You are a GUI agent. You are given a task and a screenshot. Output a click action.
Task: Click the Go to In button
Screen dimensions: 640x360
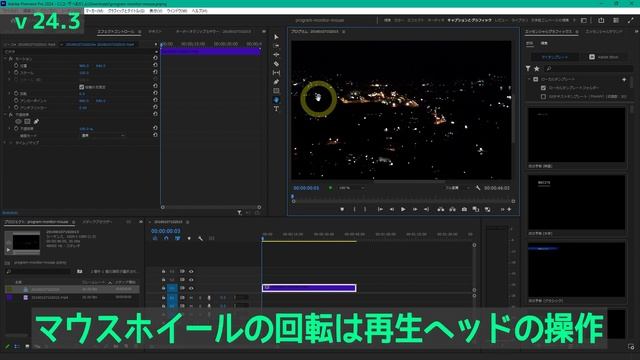click(380, 209)
